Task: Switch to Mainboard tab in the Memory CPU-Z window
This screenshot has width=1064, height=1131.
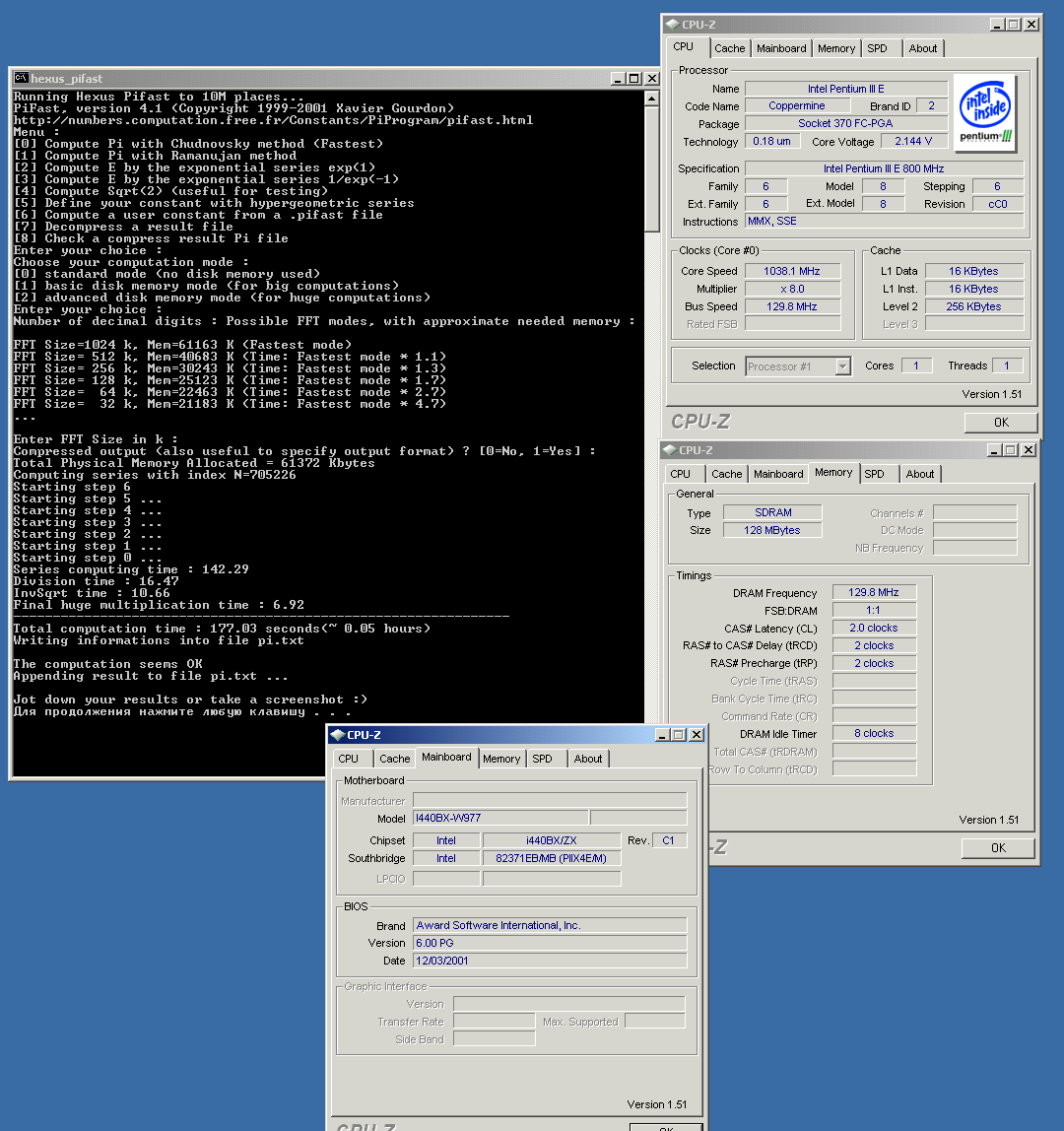Action: click(x=778, y=474)
